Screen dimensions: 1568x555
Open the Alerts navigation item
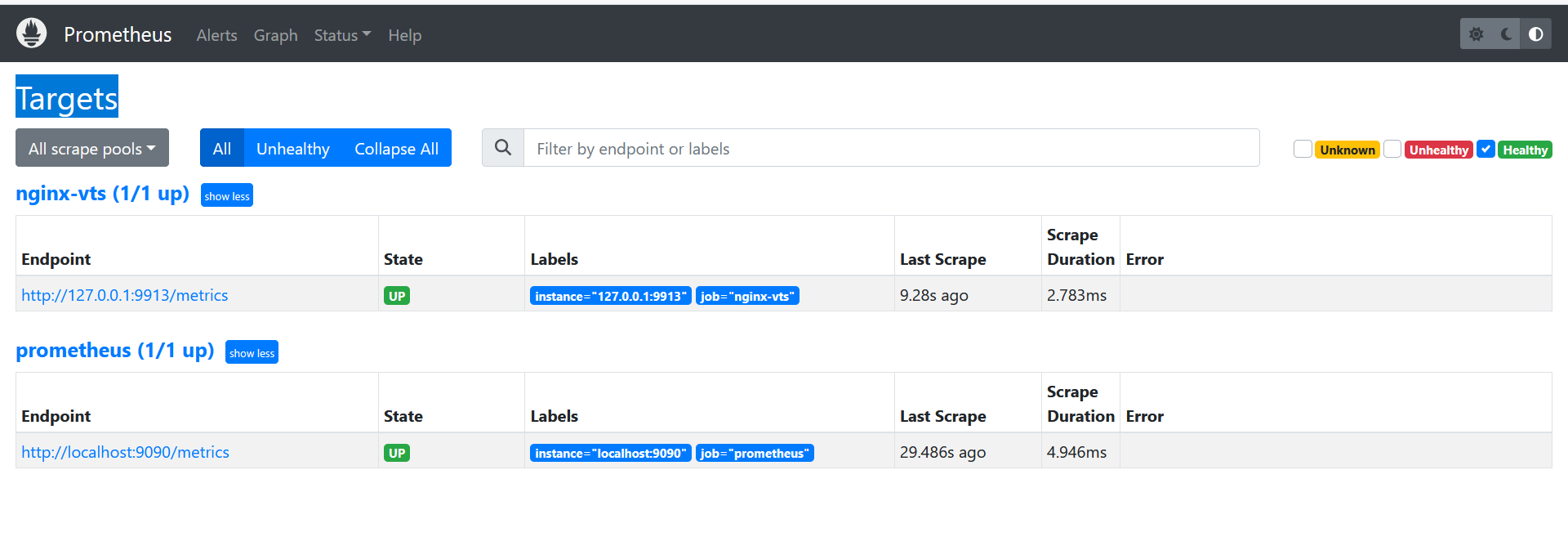pos(216,35)
